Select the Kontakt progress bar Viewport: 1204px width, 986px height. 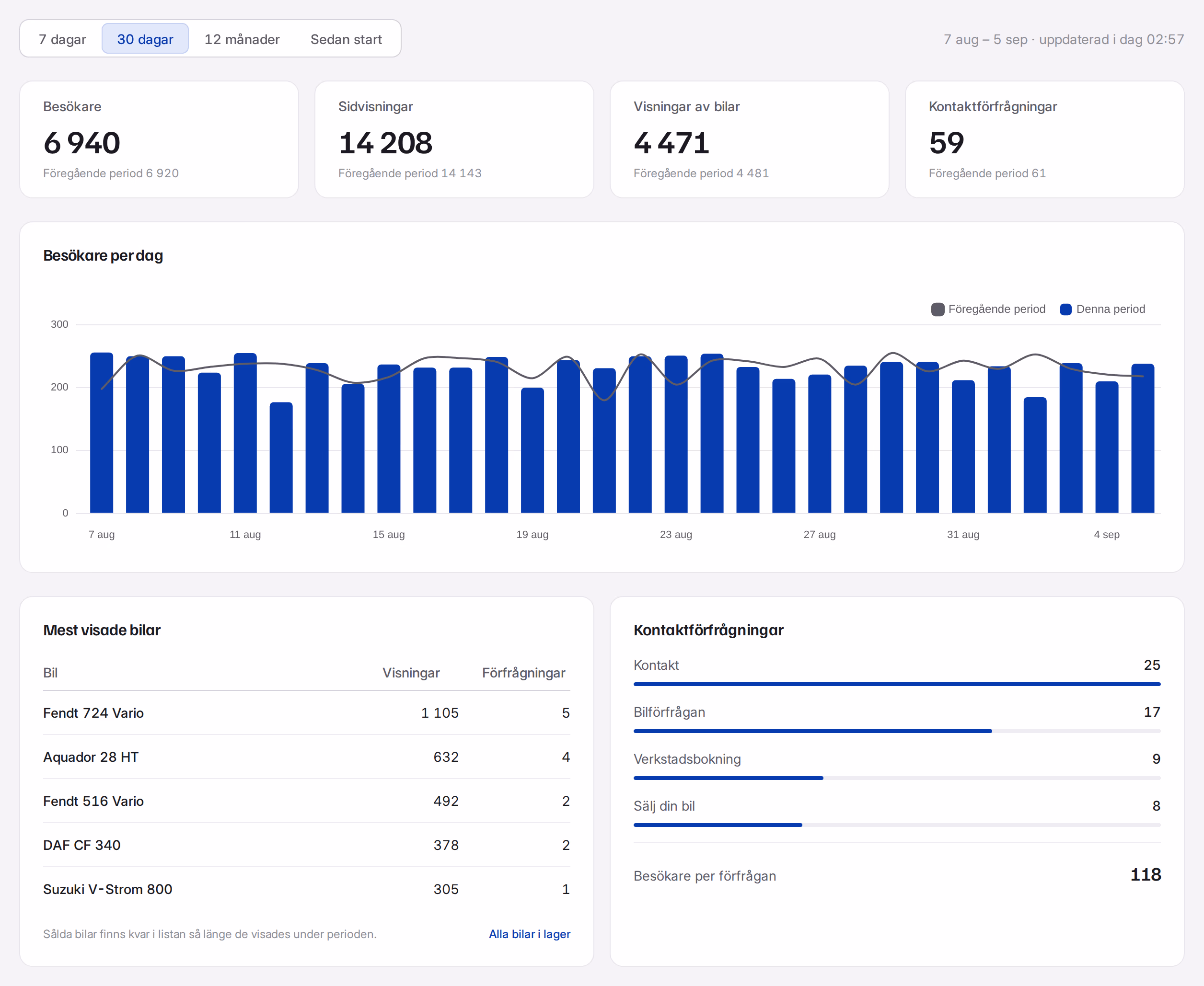[x=897, y=684]
